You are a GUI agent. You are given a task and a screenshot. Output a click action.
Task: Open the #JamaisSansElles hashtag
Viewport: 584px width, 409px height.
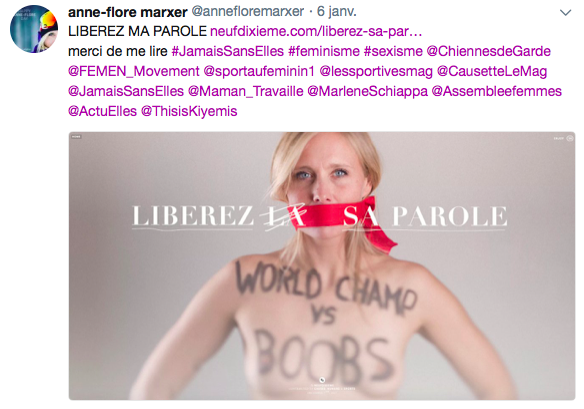pos(228,51)
